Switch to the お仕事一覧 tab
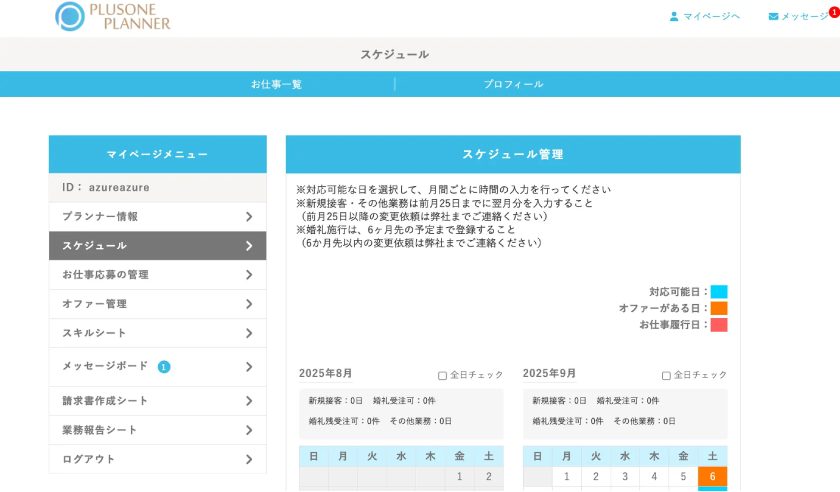 pos(276,84)
